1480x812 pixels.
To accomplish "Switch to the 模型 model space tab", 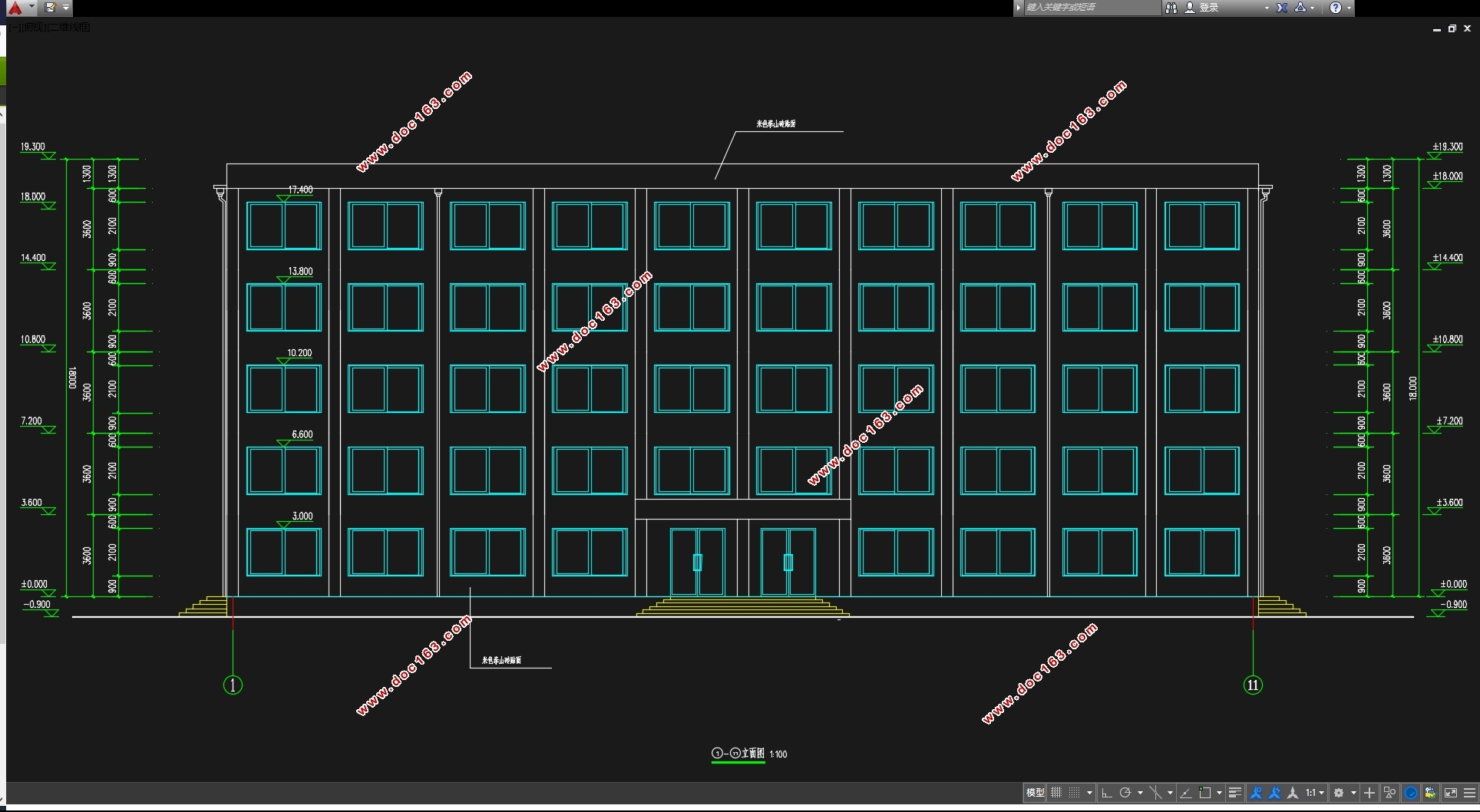I will pos(1035,793).
